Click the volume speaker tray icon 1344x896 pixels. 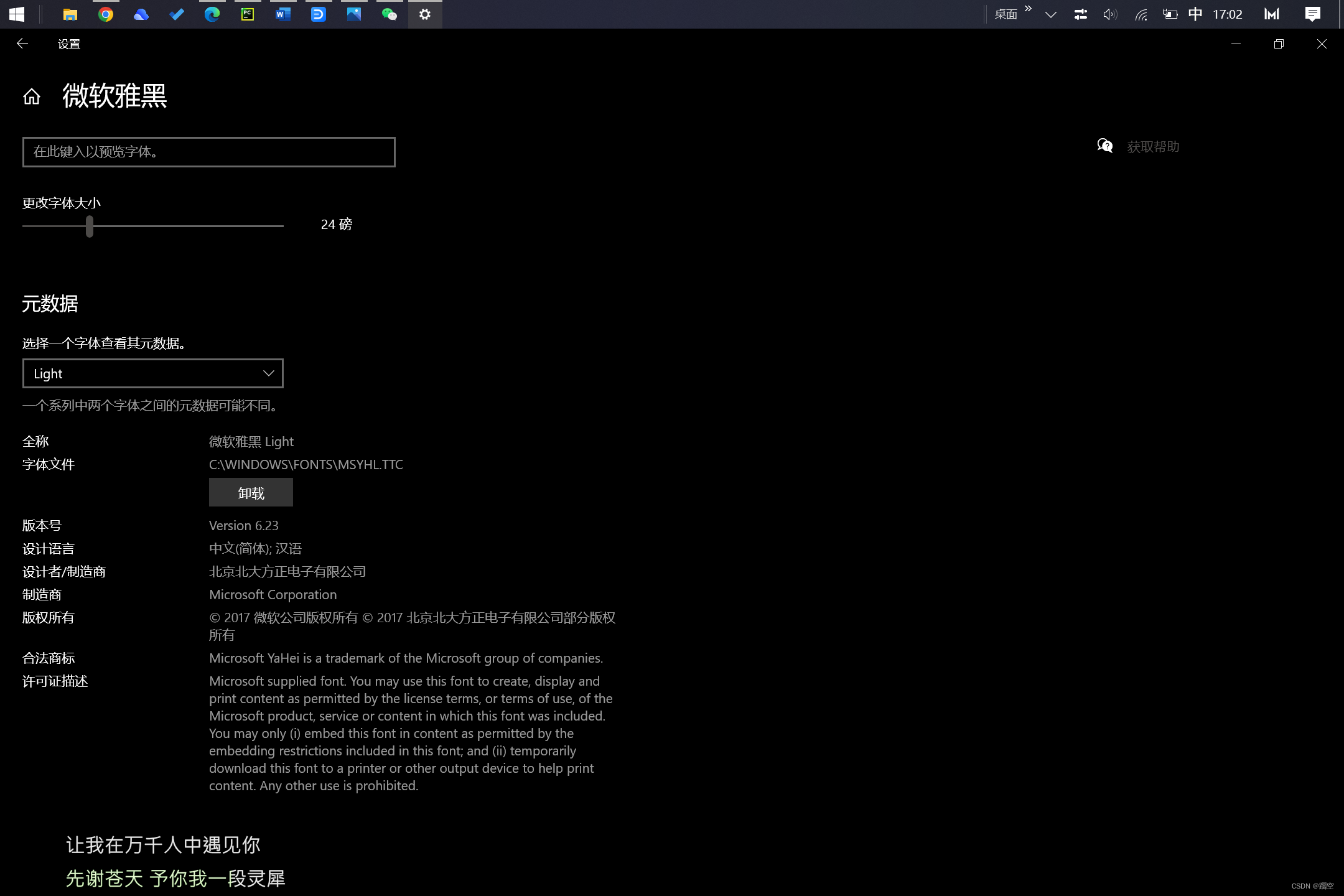1110,14
